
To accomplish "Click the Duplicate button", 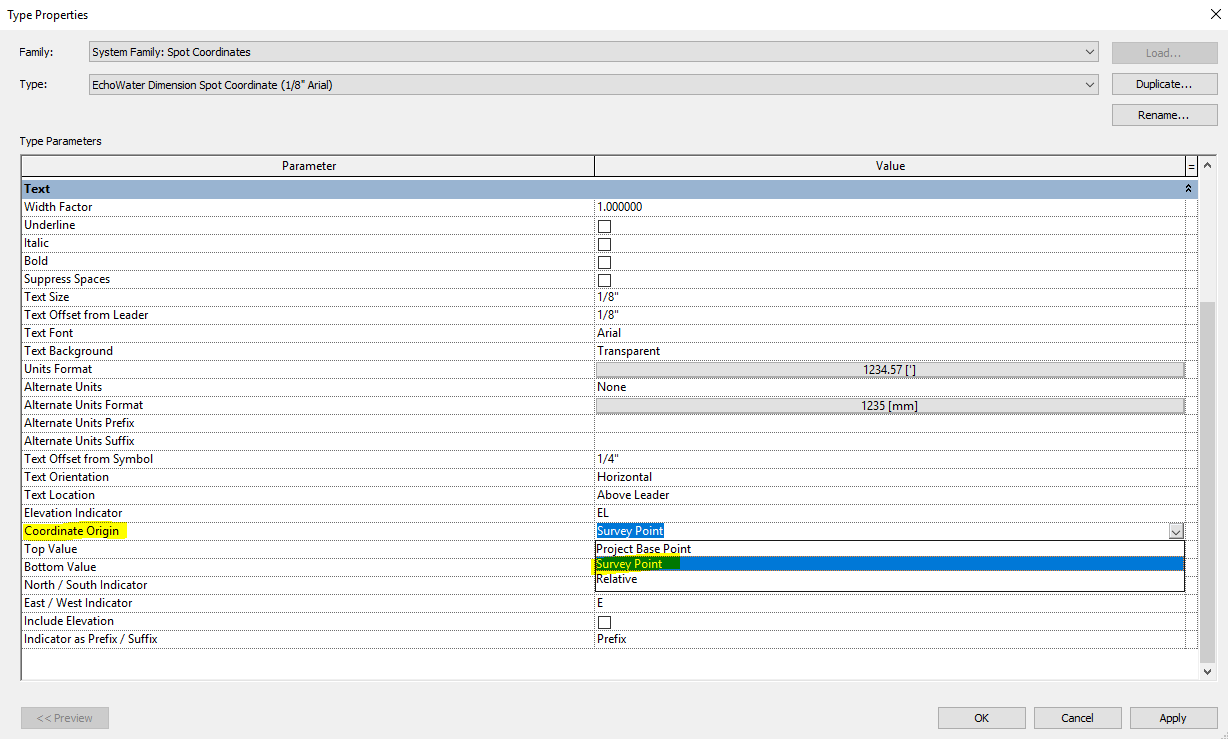I will tap(1163, 83).
